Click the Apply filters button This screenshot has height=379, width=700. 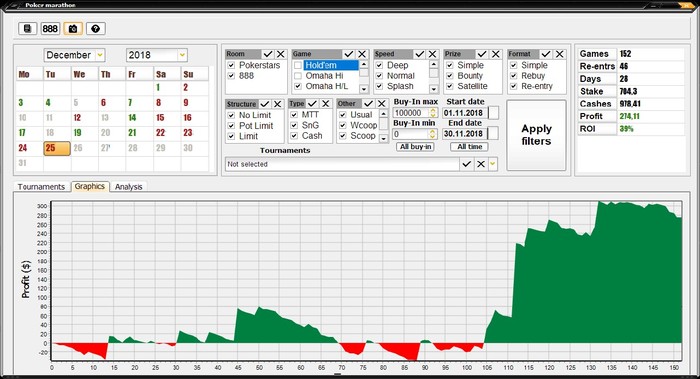[536, 135]
